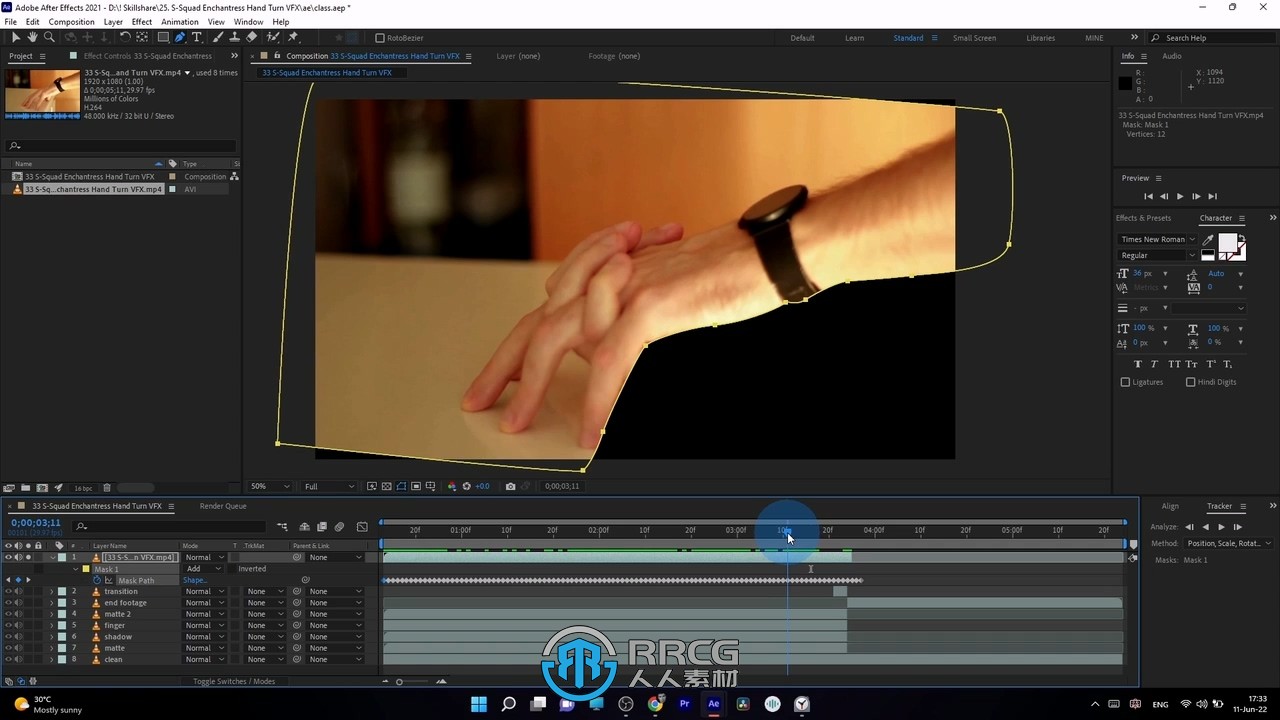
Task: Select the Horizontal Type tool
Action: point(197,37)
